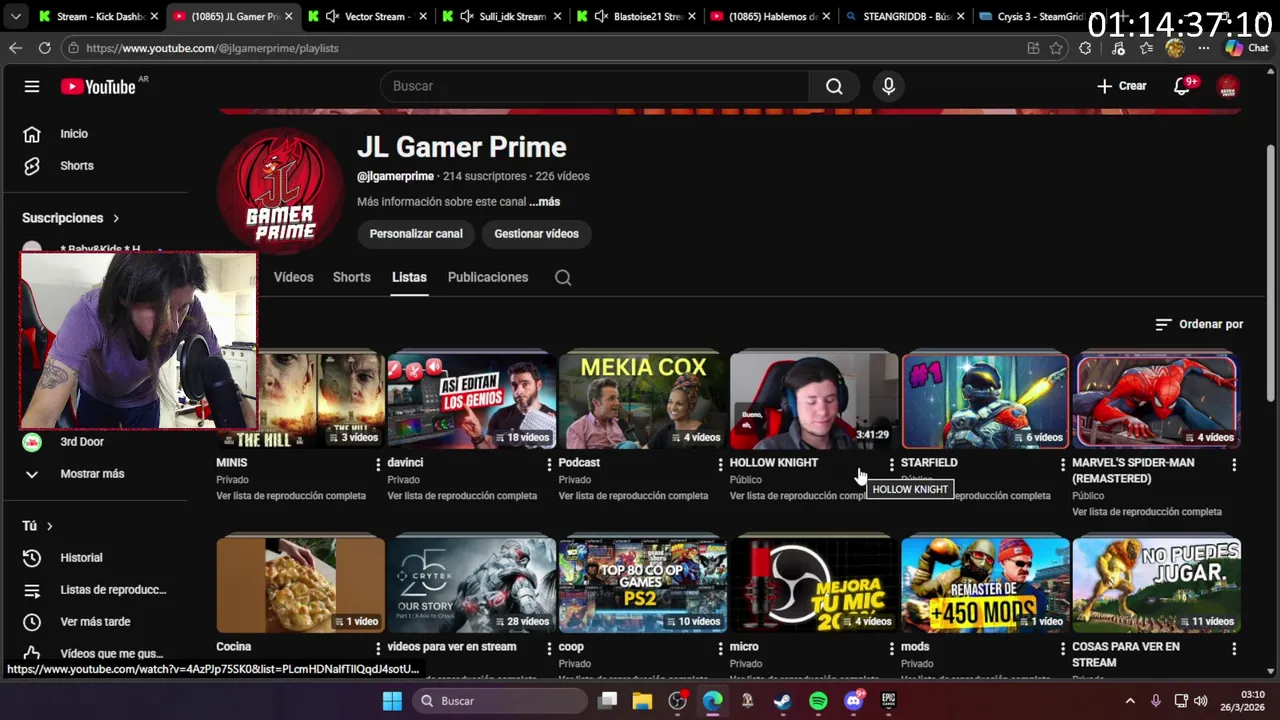Image resolution: width=1280 pixels, height=720 pixels.
Task: Expand the Tú section
Action: pos(37,526)
